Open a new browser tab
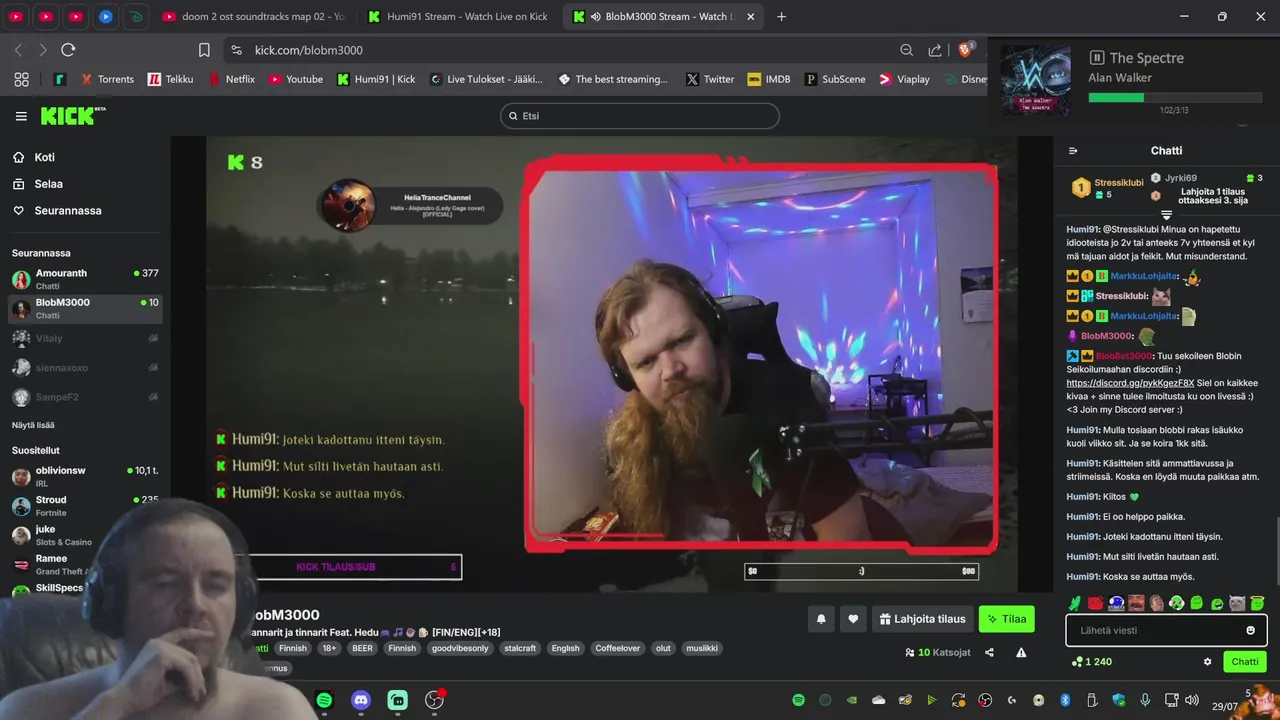 coord(781,17)
